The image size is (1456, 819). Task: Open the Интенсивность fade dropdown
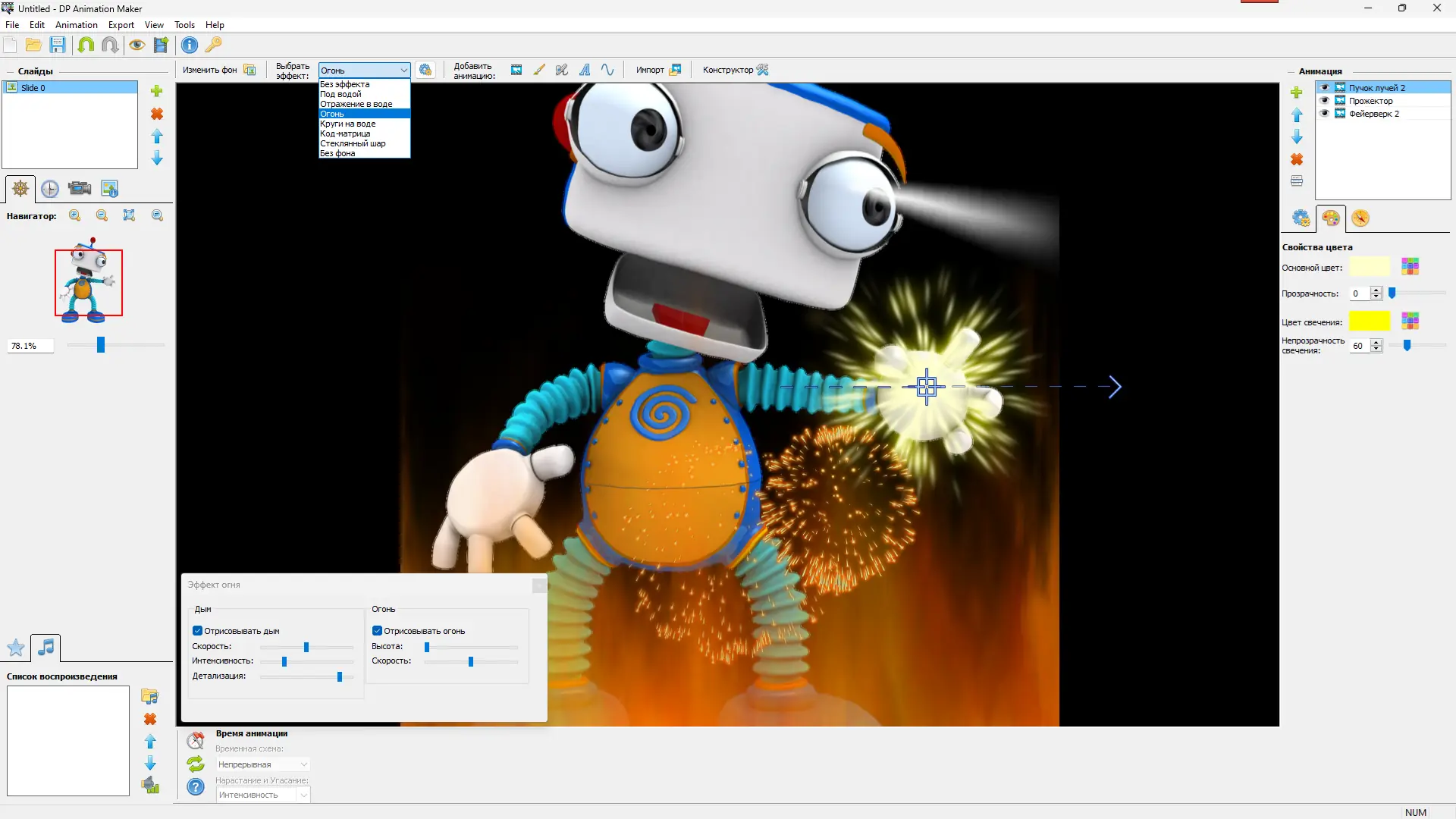pyautogui.click(x=262, y=795)
